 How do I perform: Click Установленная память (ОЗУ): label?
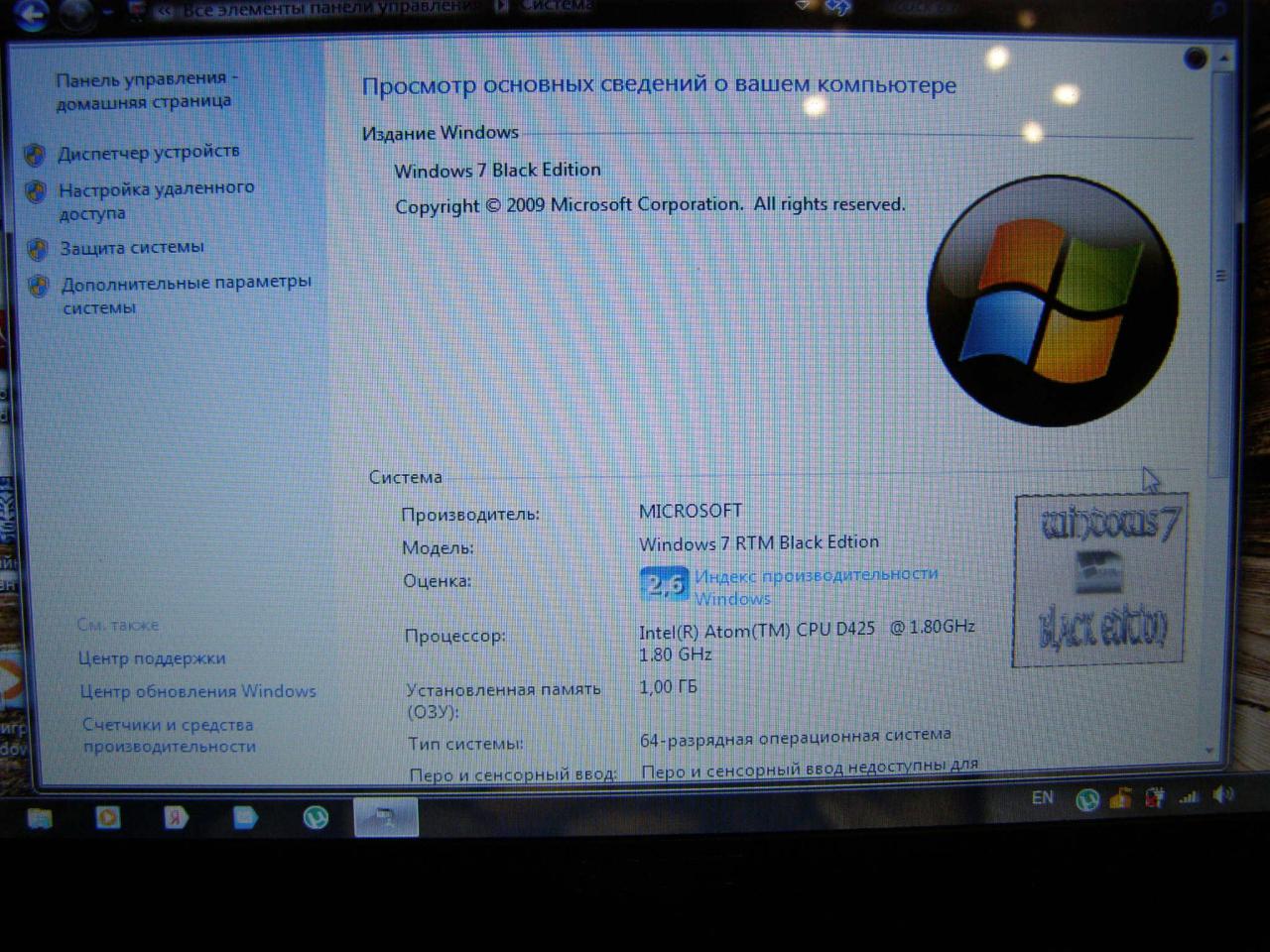pos(503,700)
